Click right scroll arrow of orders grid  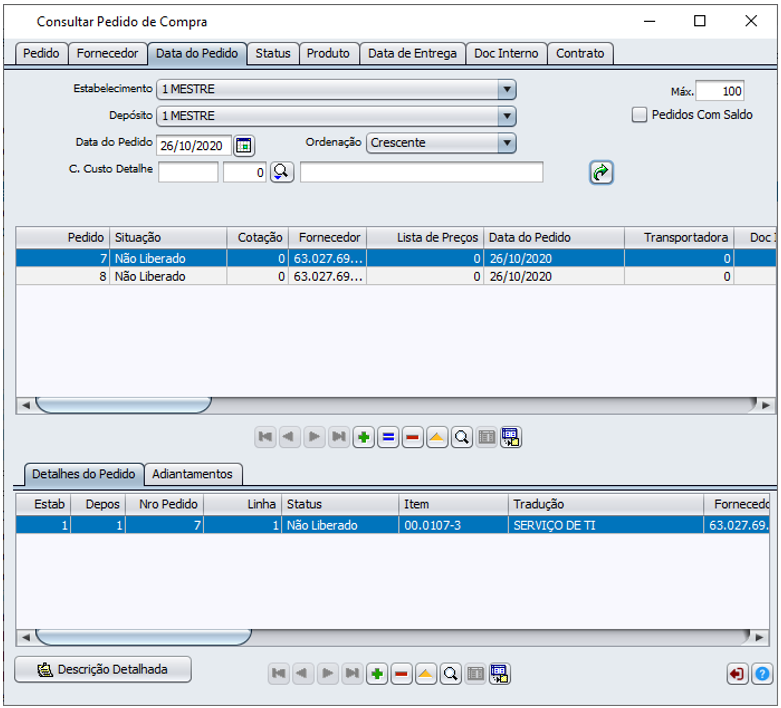point(766,405)
